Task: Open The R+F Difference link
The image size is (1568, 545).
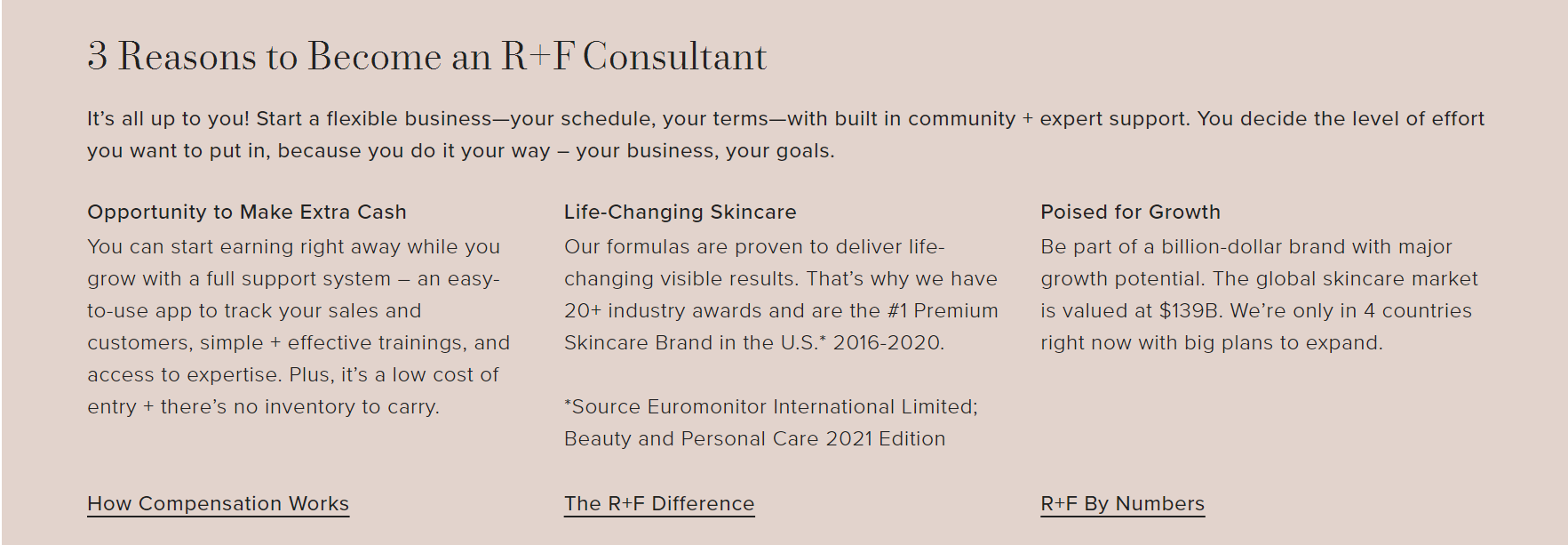Action: (x=659, y=503)
